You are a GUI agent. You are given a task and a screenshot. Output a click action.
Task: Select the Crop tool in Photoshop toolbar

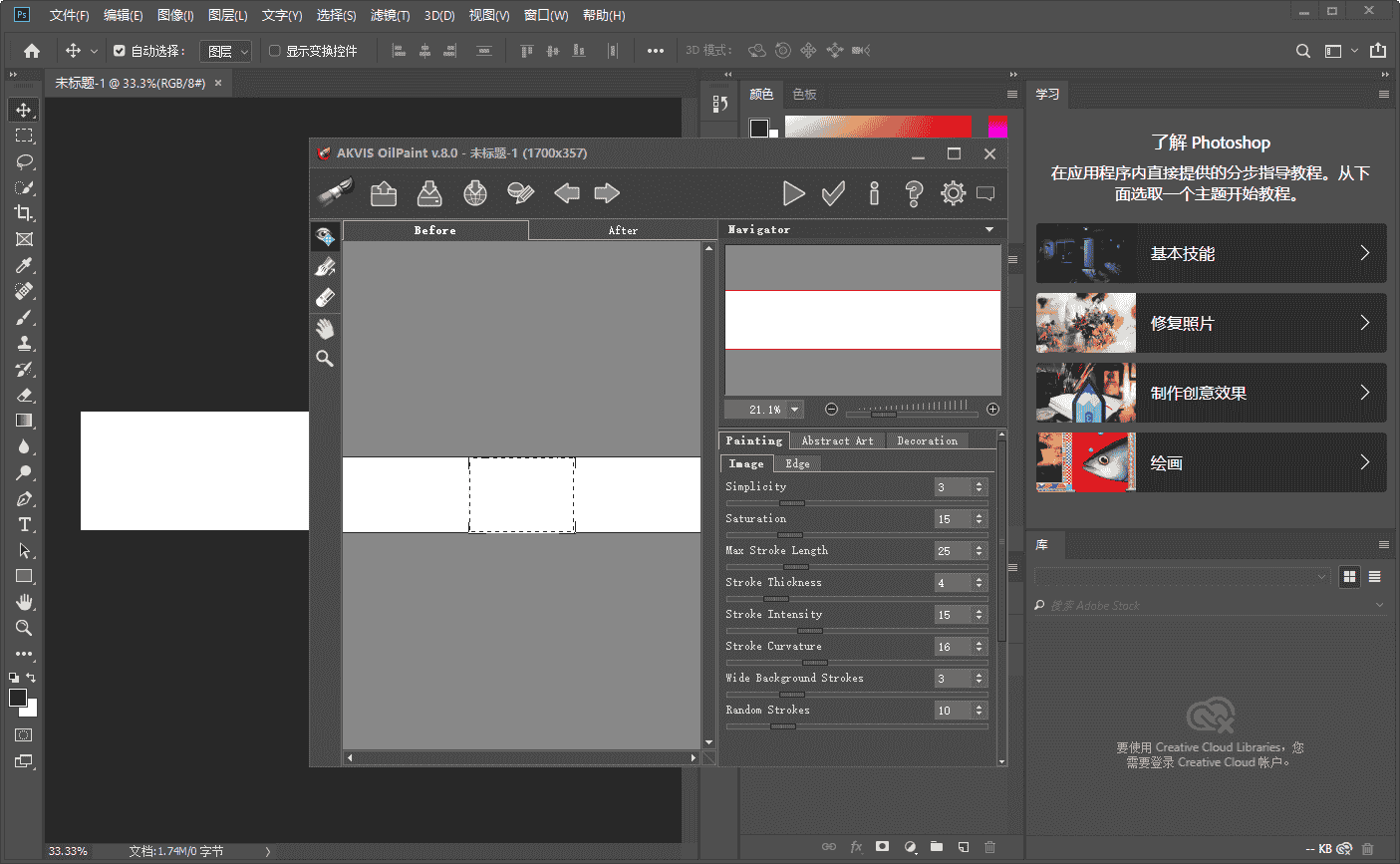(25, 213)
